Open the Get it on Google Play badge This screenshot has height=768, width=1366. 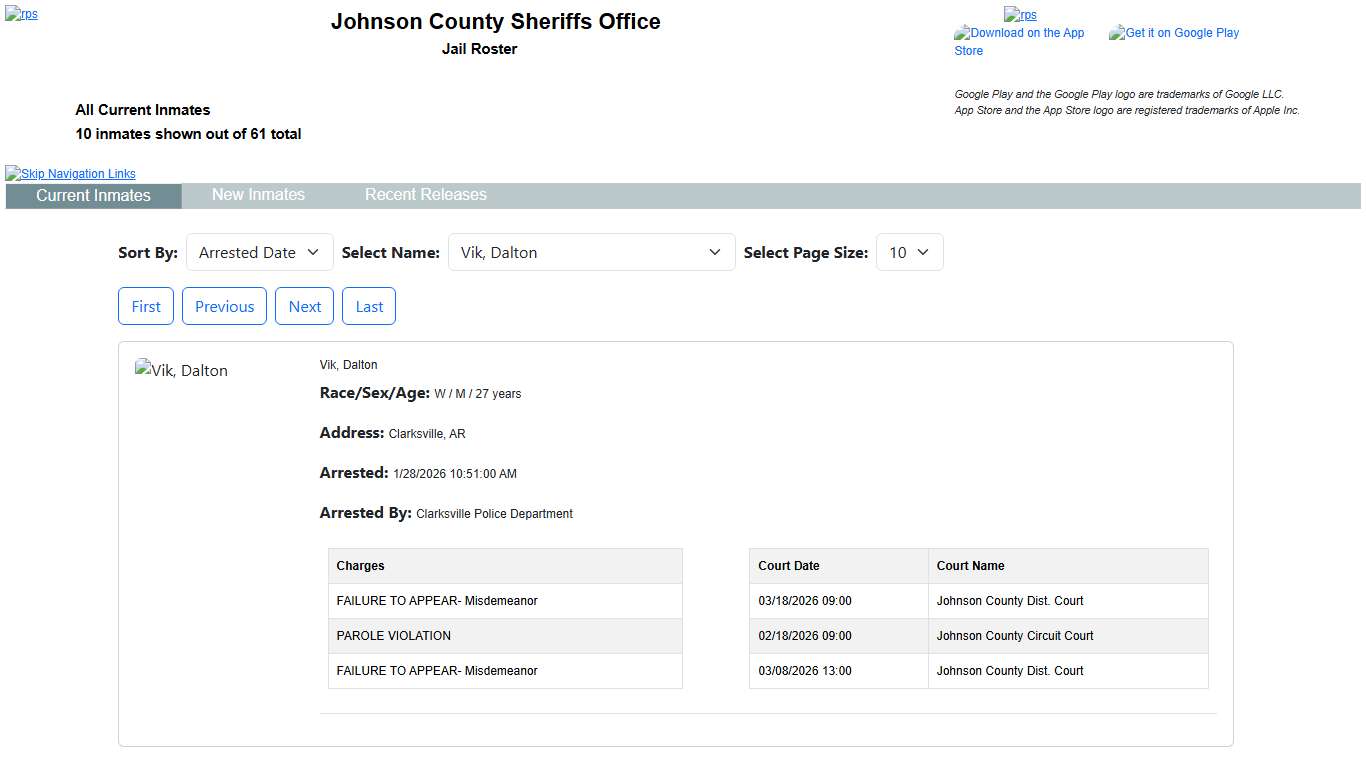pyautogui.click(x=1174, y=33)
